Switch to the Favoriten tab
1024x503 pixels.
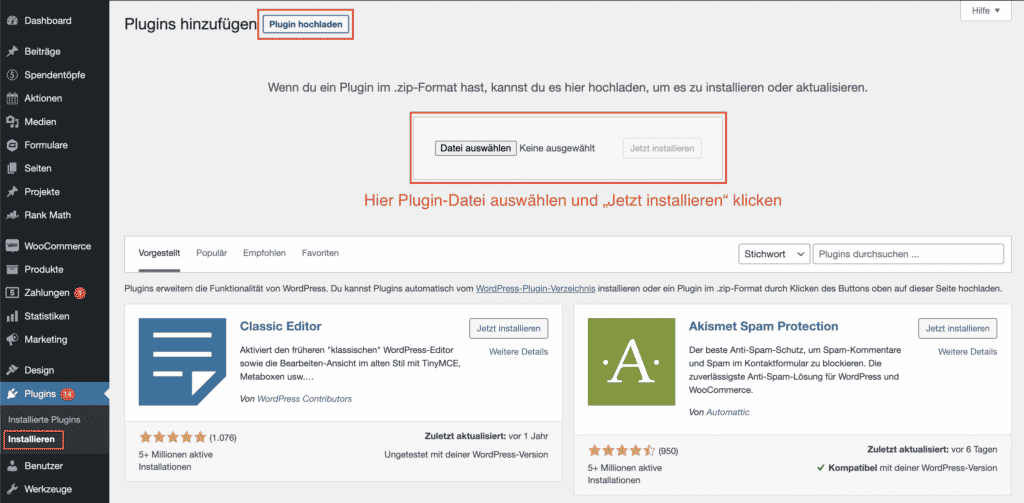320,253
